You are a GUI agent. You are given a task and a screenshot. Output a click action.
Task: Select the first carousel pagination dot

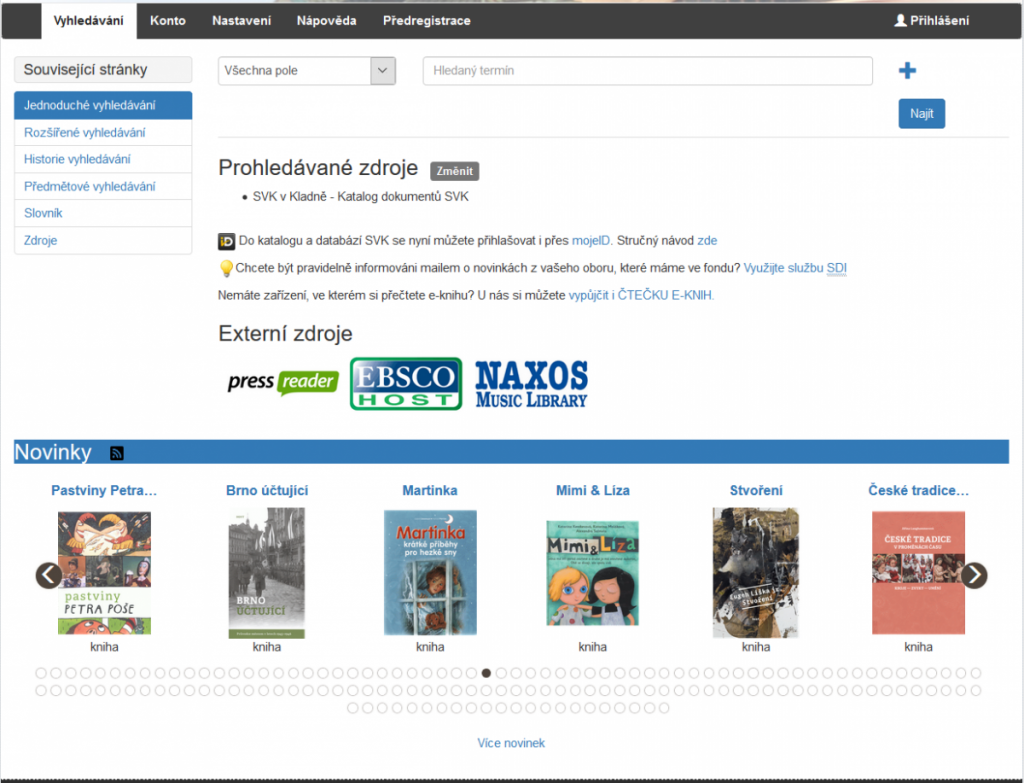click(x=41, y=673)
